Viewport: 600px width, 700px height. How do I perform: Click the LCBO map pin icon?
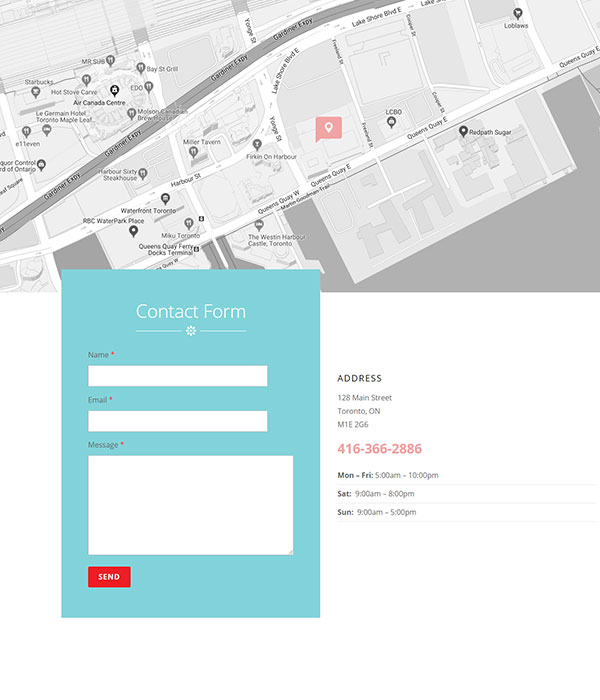click(392, 122)
